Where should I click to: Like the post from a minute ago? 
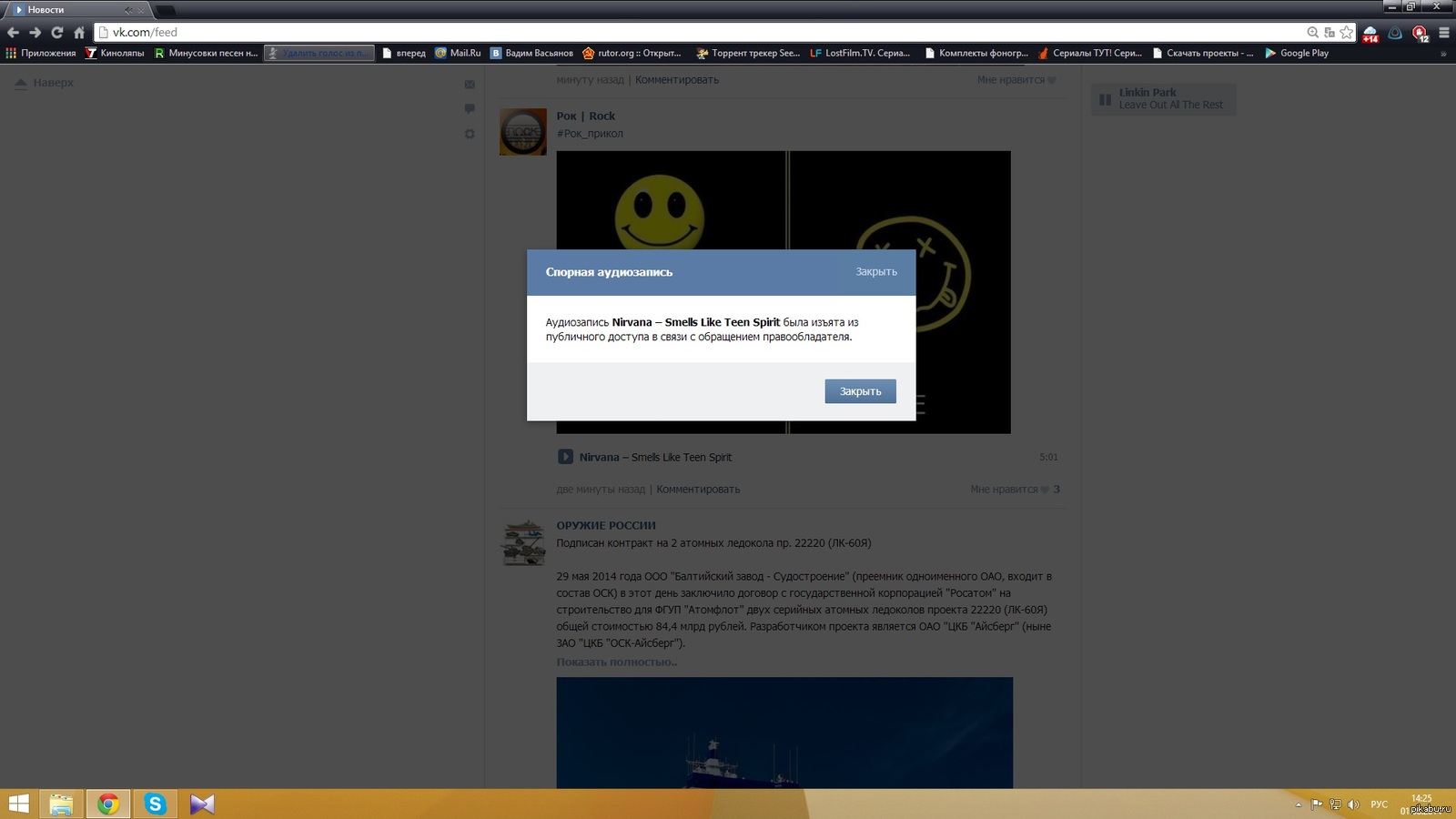tap(1016, 80)
